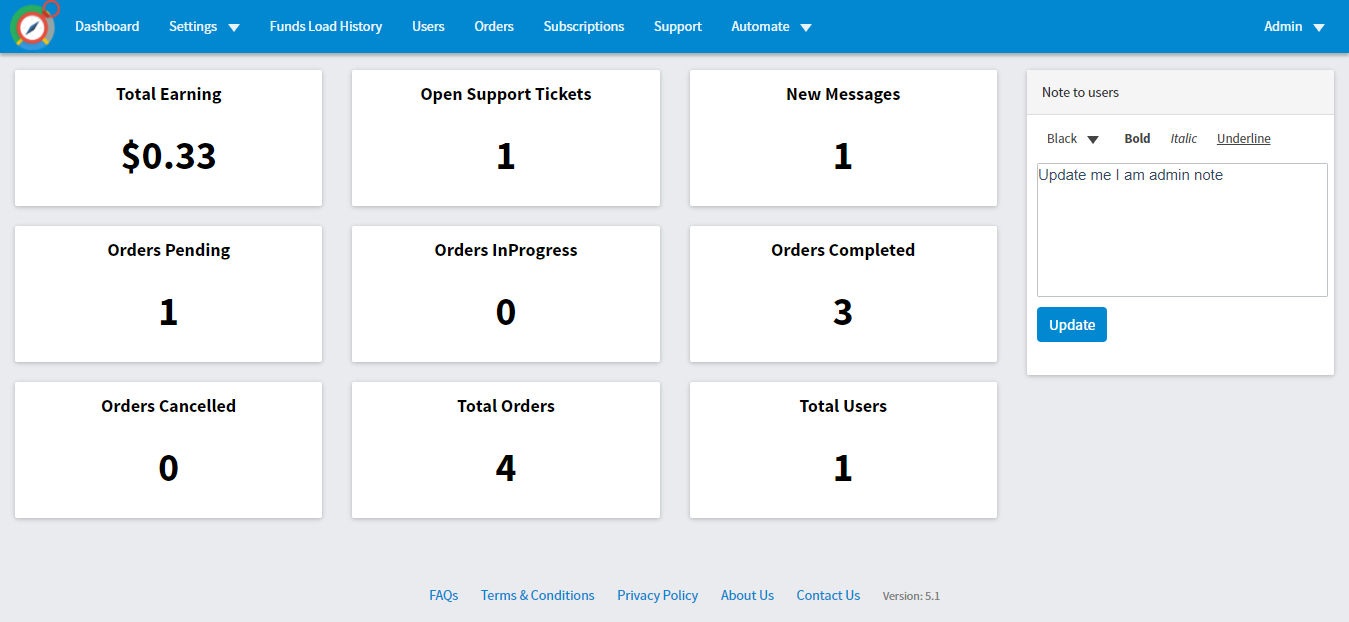The width and height of the screenshot is (1349, 622).
Task: Open the Admin account dropdown
Action: coord(1294,27)
